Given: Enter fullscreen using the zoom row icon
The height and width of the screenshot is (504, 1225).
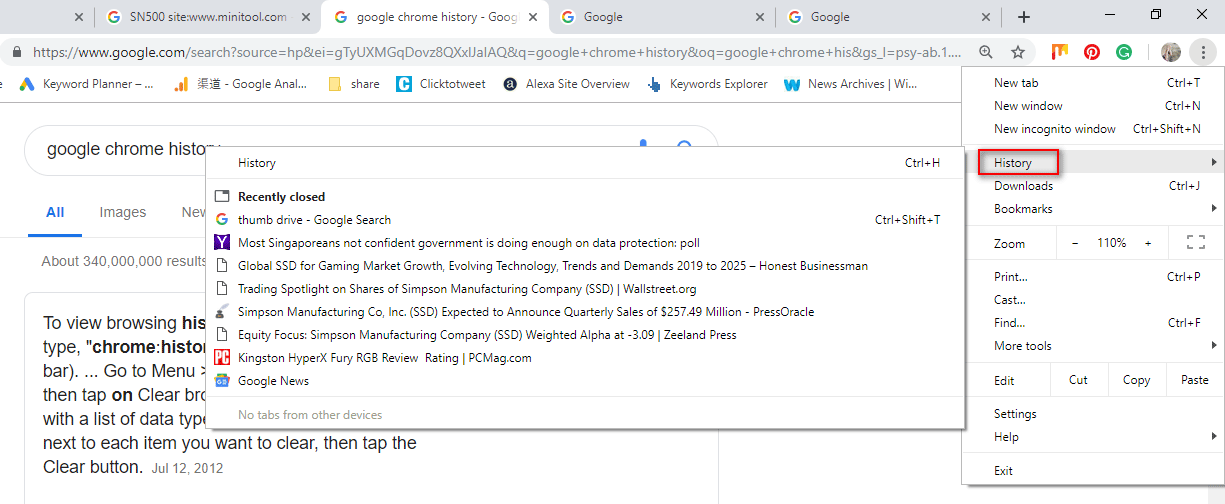Looking at the screenshot, I should click(x=1195, y=242).
